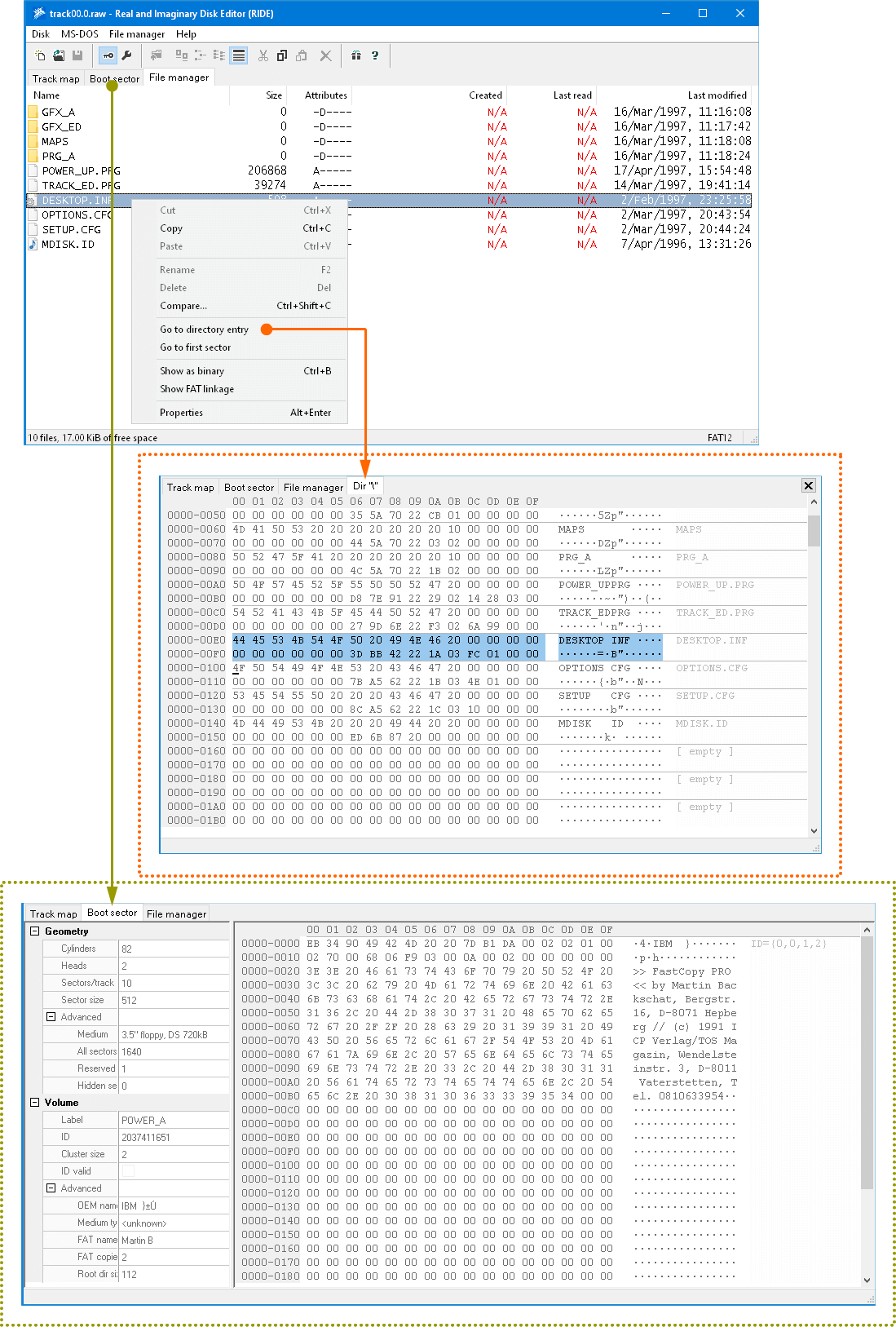Select the details report view icon
The height and width of the screenshot is (1327, 896).
(238, 55)
